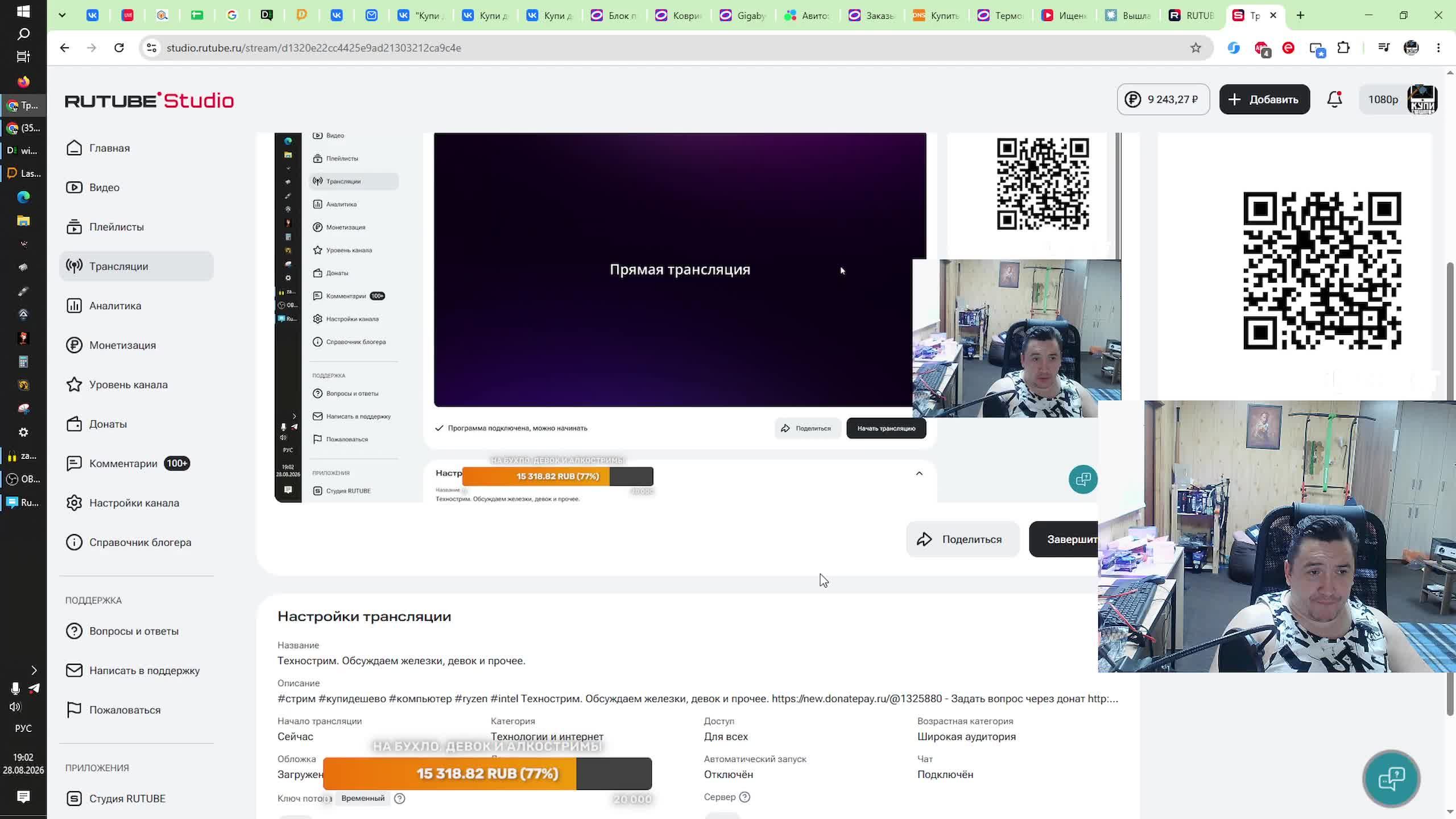Open Справочник блогера in the sidebar

click(136, 543)
